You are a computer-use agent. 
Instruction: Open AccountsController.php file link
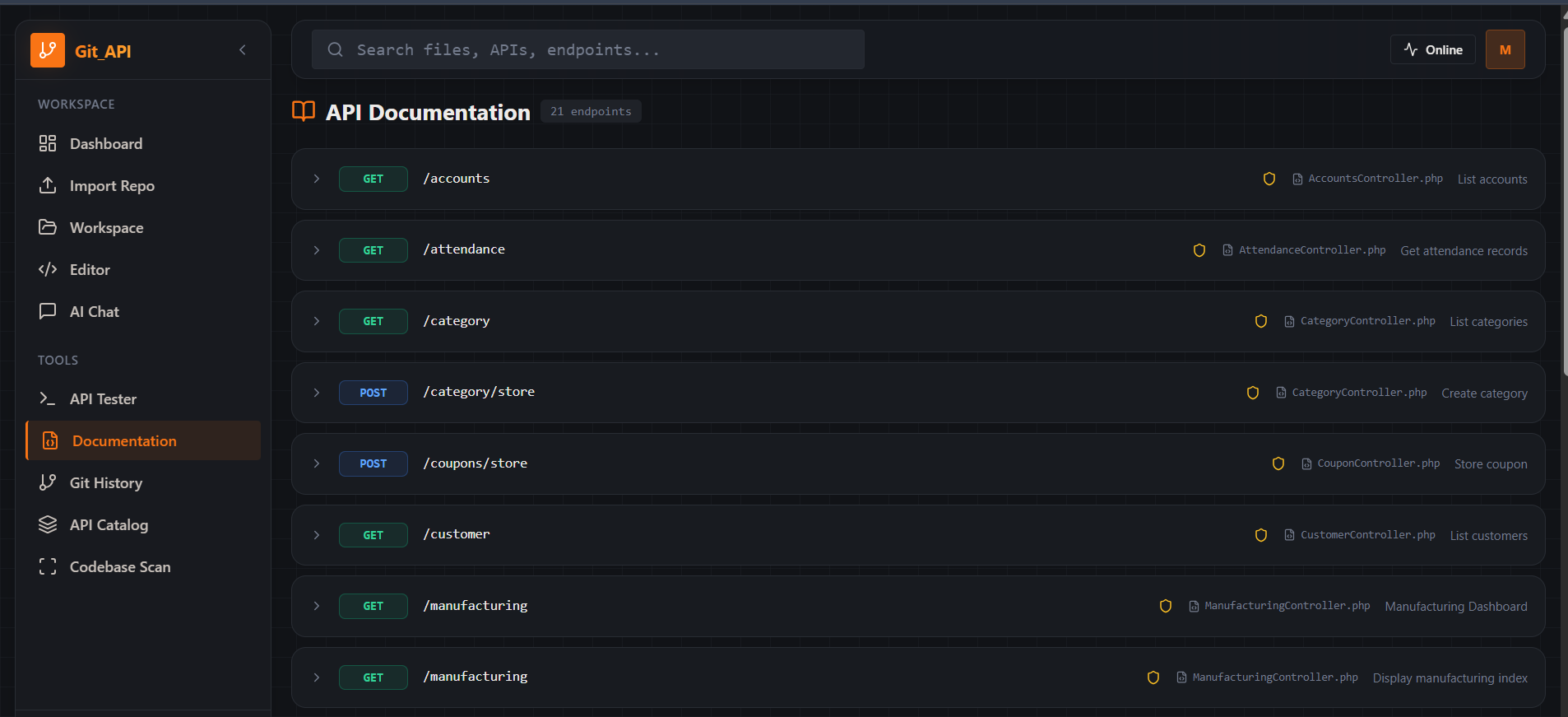tap(1368, 179)
